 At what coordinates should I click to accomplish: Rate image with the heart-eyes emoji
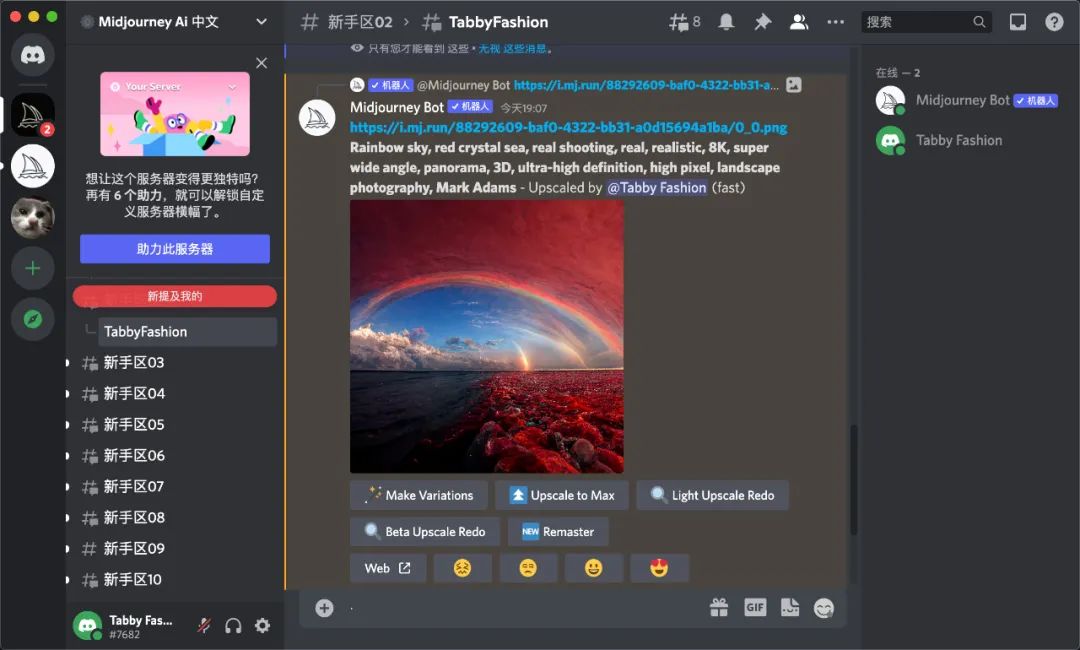tap(659, 568)
